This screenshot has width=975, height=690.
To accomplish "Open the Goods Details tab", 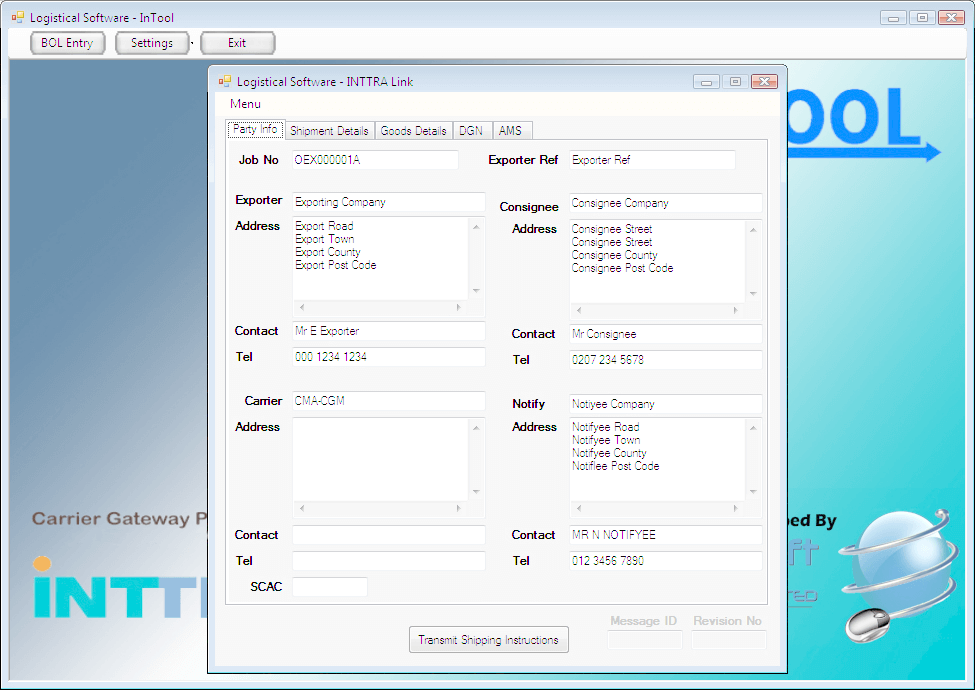I will pos(414,131).
